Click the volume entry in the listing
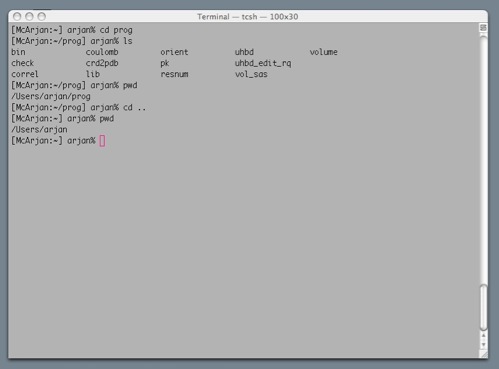The image size is (499, 369). point(324,52)
